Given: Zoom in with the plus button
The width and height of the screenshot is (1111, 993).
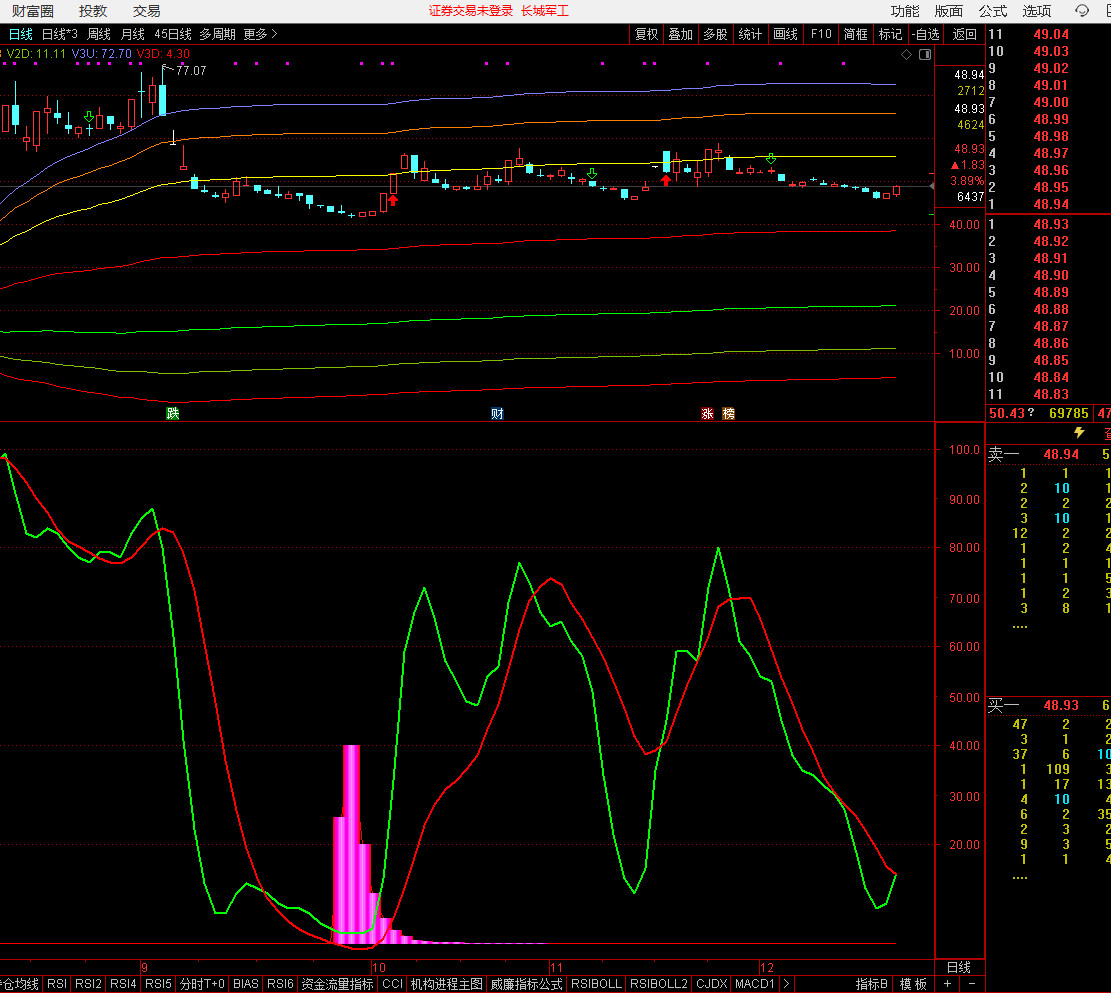Looking at the screenshot, I should [x=947, y=984].
